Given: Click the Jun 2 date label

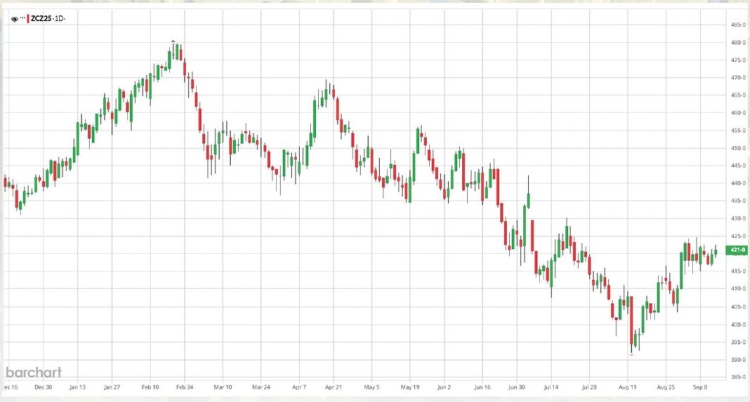Looking at the screenshot, I should pos(444,385).
